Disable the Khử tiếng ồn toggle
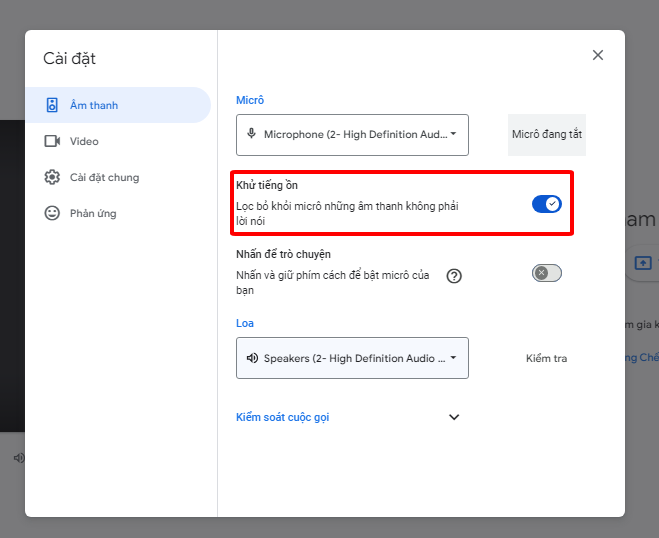The image size is (659, 538). (x=546, y=204)
